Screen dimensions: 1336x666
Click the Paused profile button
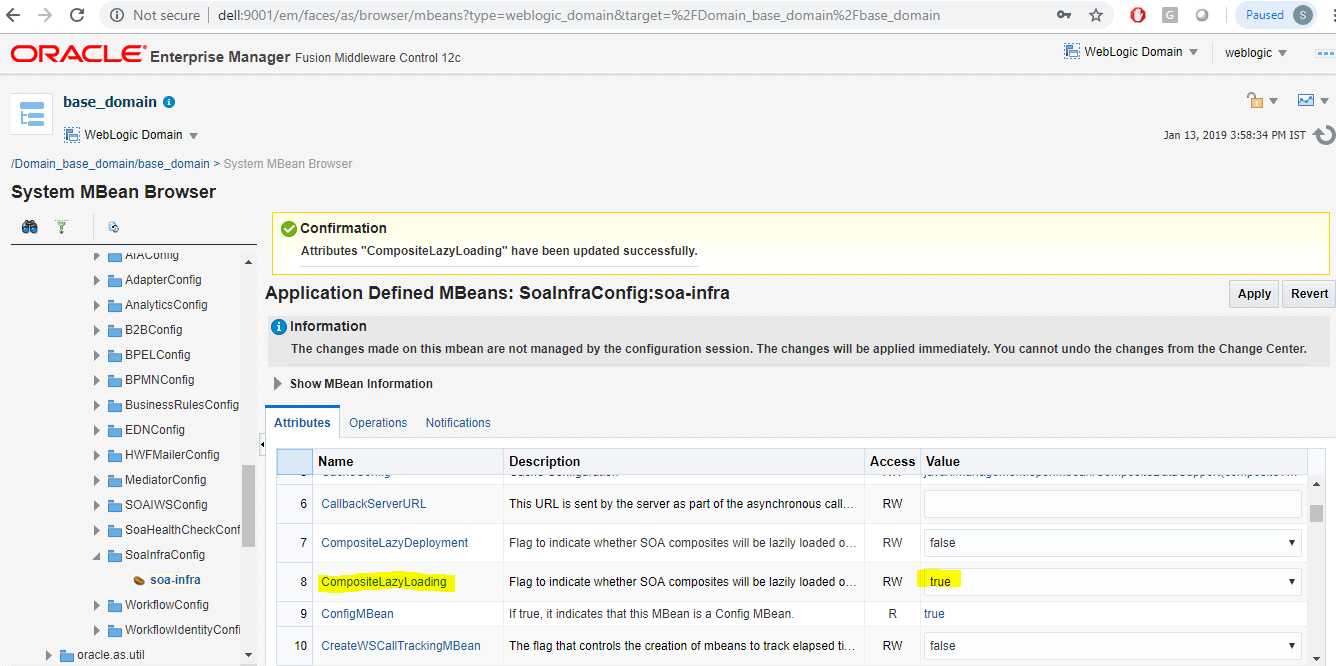point(1275,15)
